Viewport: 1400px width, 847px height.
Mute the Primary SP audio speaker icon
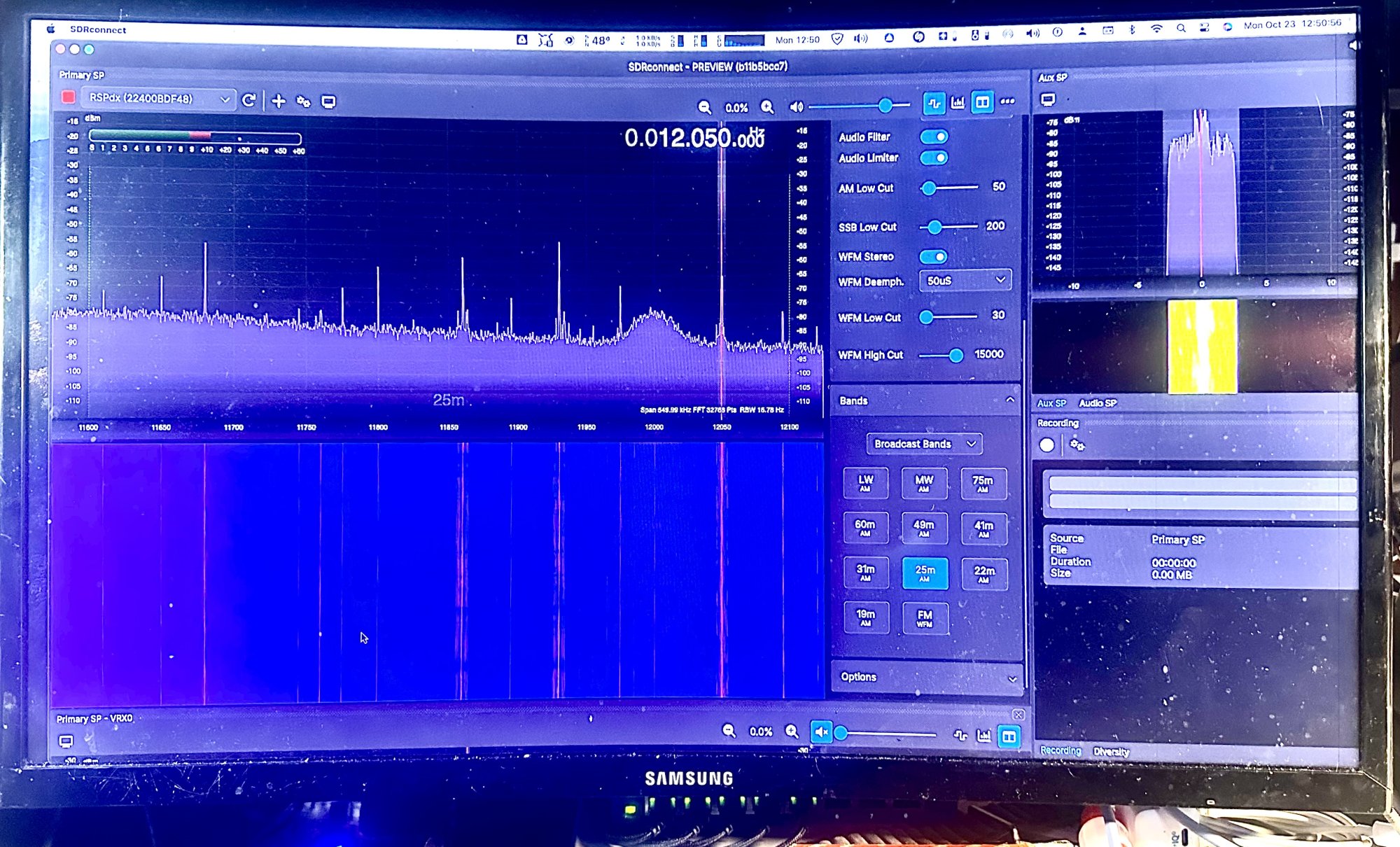click(x=796, y=107)
